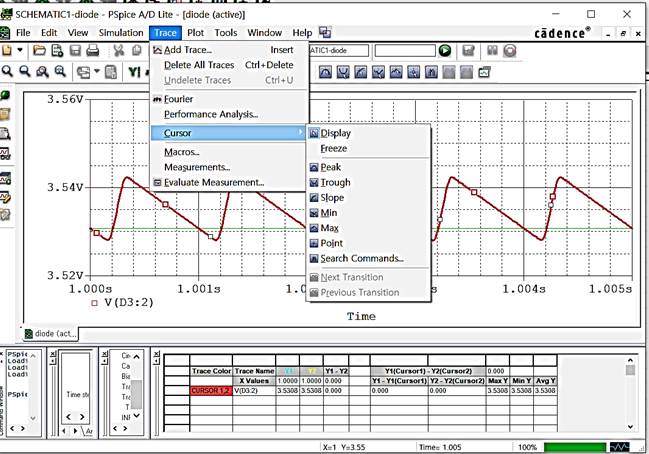Choose Macros... from the Trace menu
The width and height of the screenshot is (649, 454).
[x=228, y=152]
